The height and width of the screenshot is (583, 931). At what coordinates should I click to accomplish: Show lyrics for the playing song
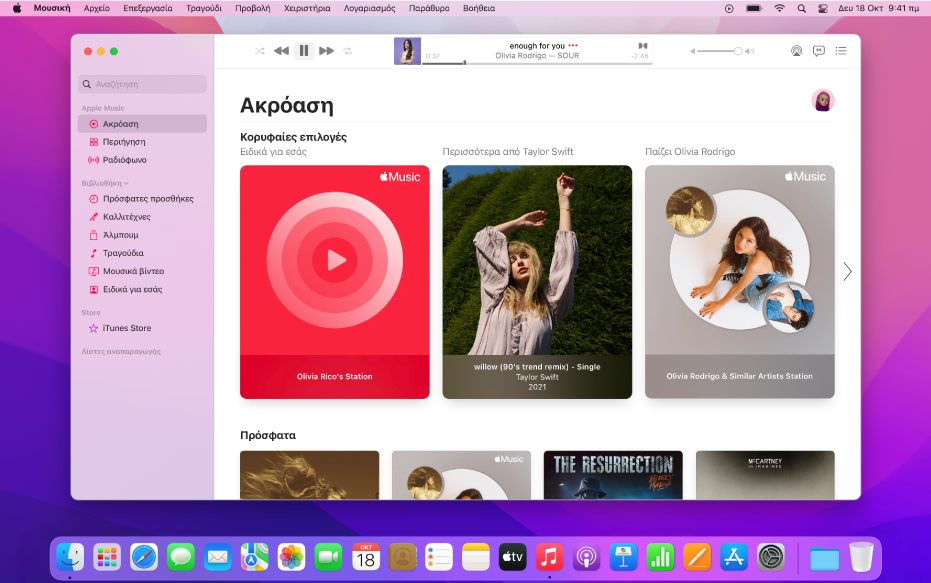point(819,51)
